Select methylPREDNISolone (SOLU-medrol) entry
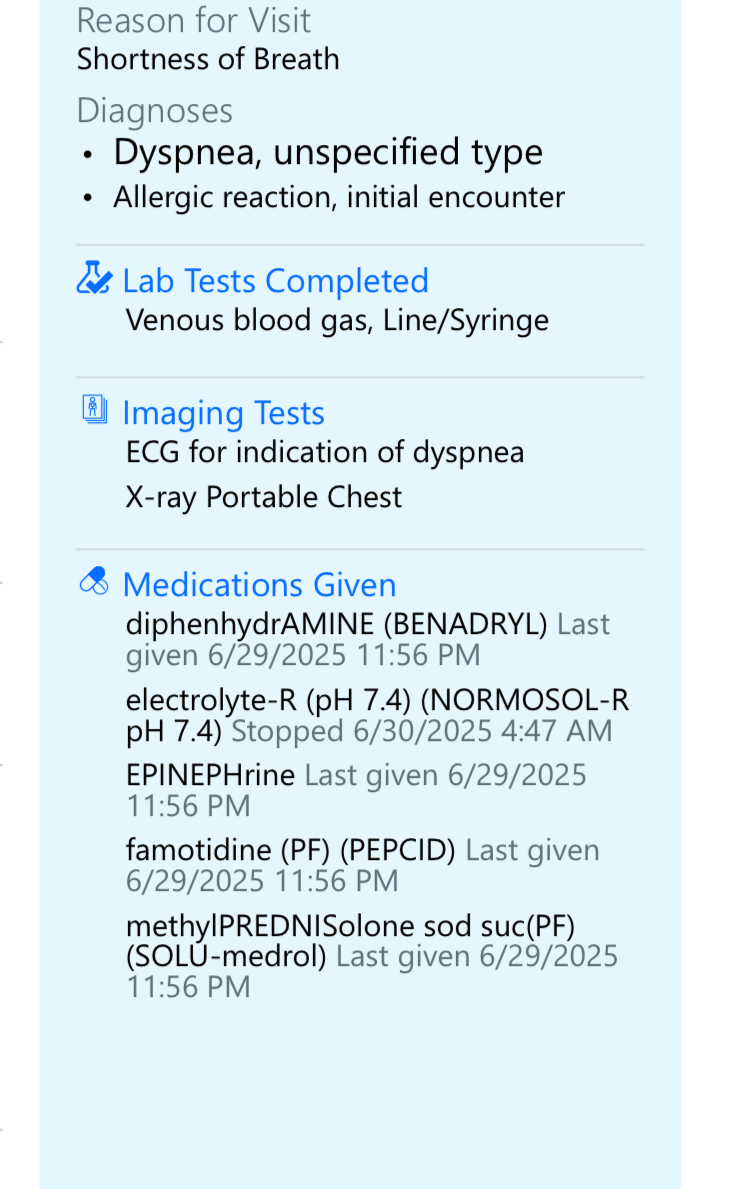This screenshot has height=1189, width=739. 350,927
